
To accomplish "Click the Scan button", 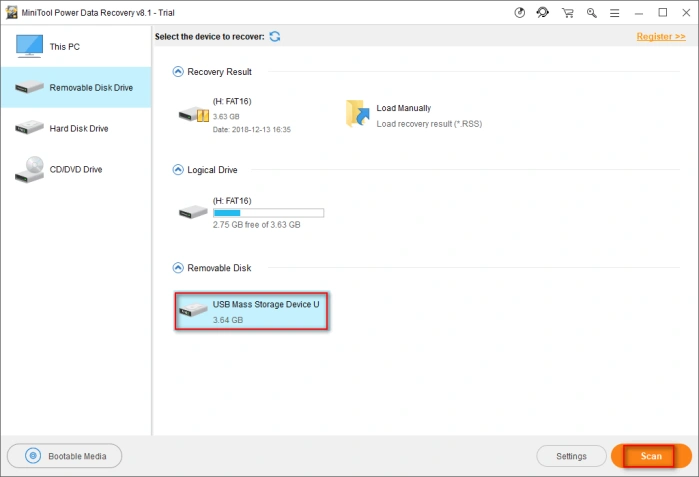I will [x=651, y=456].
